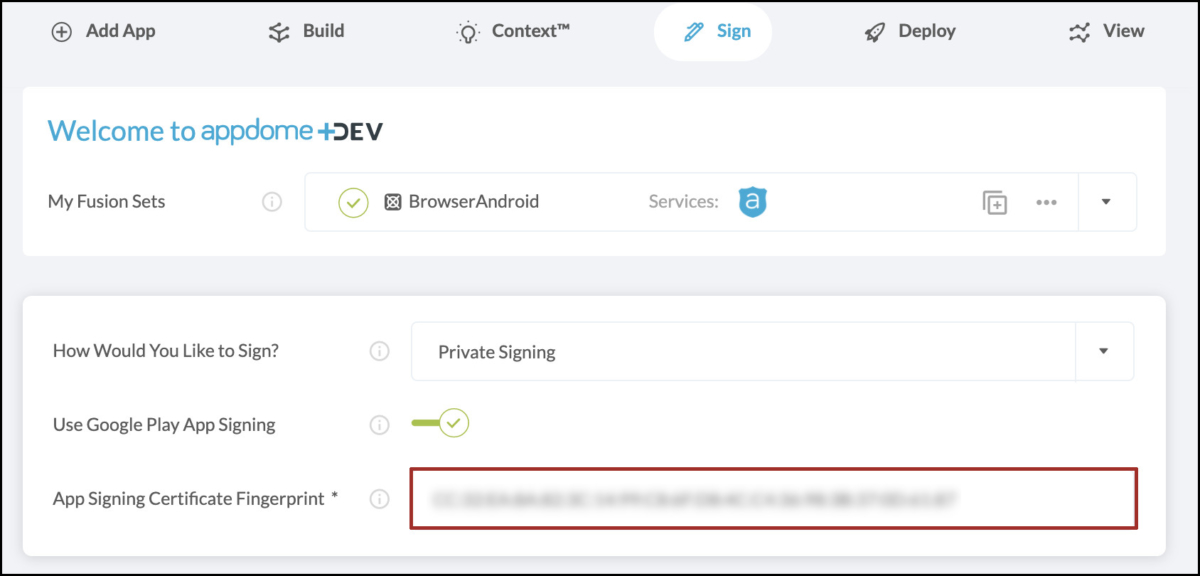Click the Context lightbulb icon
Viewport: 1200px width, 576px height.
pos(466,31)
